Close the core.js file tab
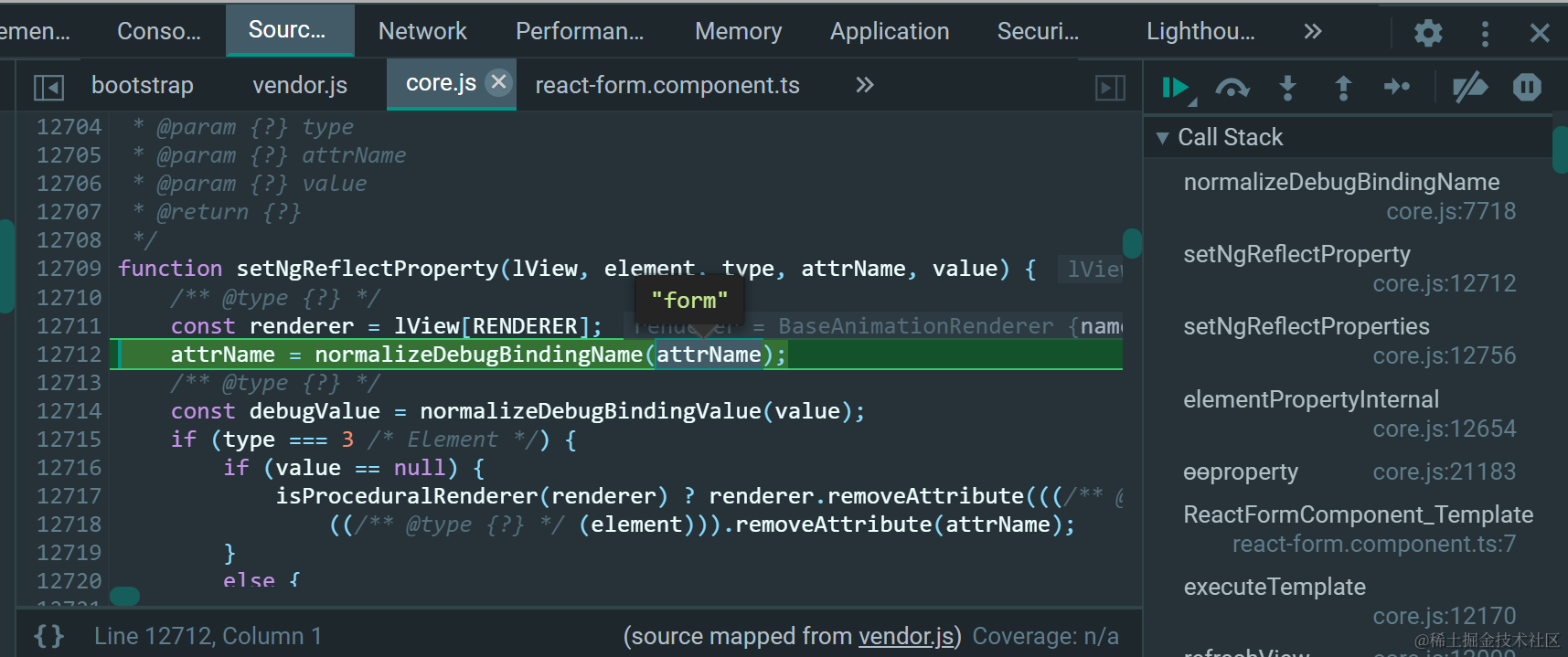The width and height of the screenshot is (1568, 657). tap(498, 82)
